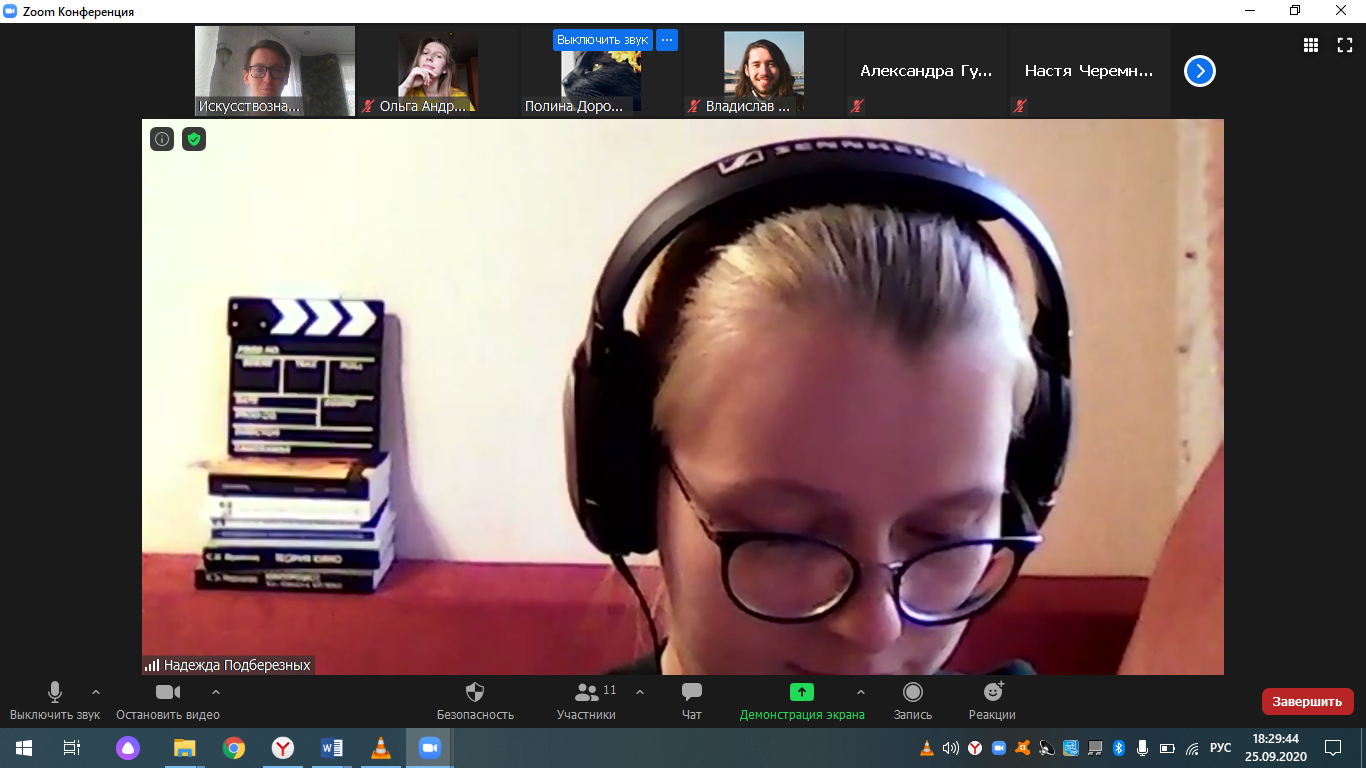
Task: Click VLC cone in system tray
Action: tap(927, 747)
